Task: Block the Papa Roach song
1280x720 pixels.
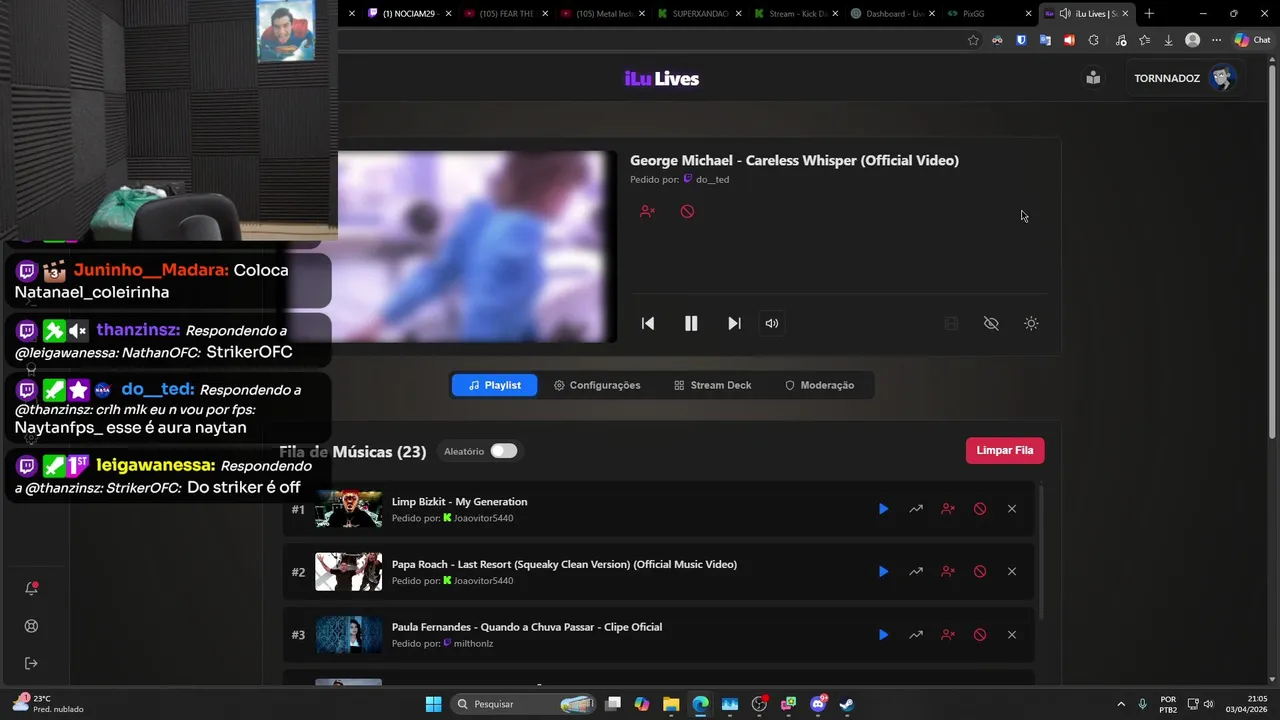Action: pos(980,572)
